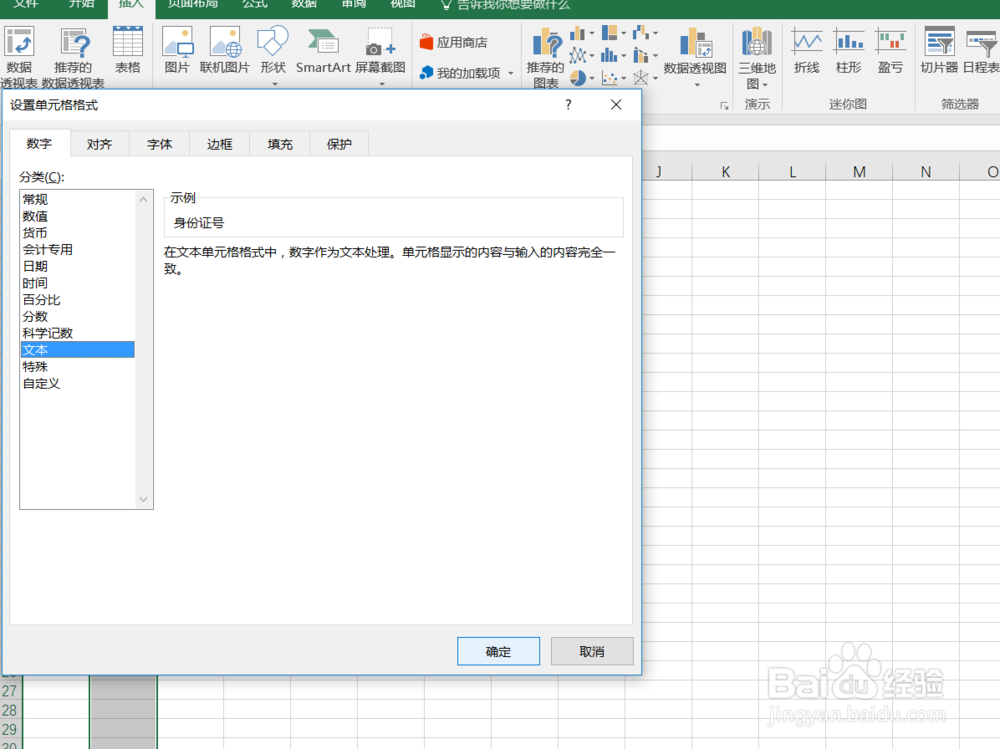This screenshot has width=1000, height=749.
Task: Select Text category in list
Action: (78, 350)
